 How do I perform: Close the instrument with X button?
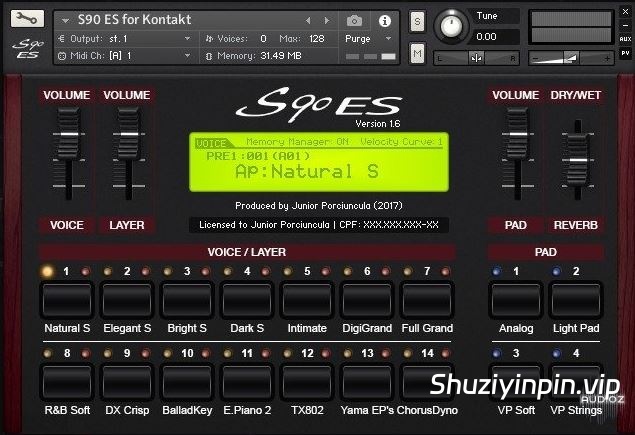pyautogui.click(x=625, y=12)
